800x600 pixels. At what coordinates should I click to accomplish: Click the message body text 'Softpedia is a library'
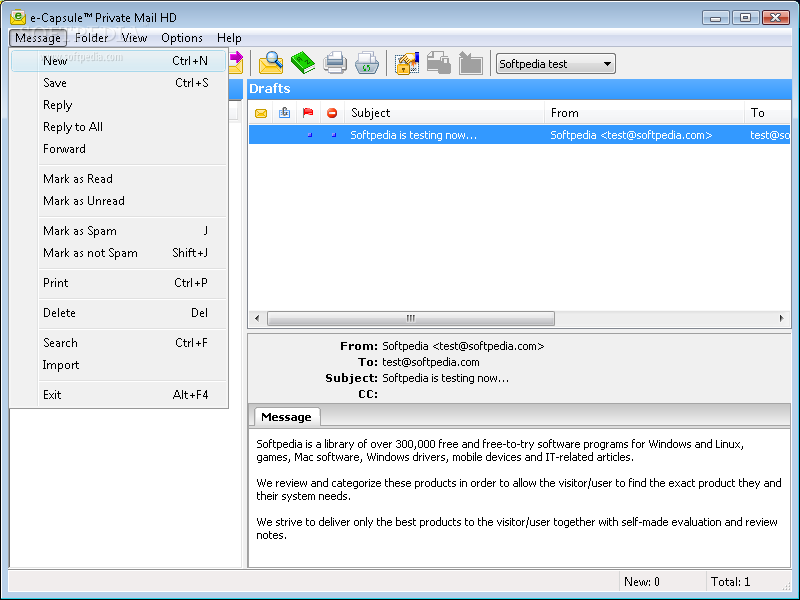306,444
